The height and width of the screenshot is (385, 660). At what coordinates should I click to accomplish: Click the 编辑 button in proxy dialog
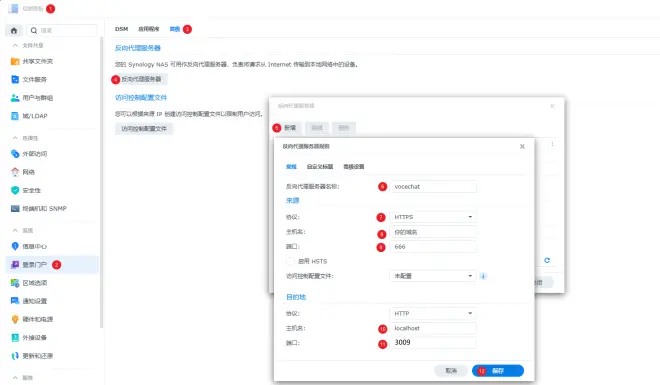tap(317, 128)
